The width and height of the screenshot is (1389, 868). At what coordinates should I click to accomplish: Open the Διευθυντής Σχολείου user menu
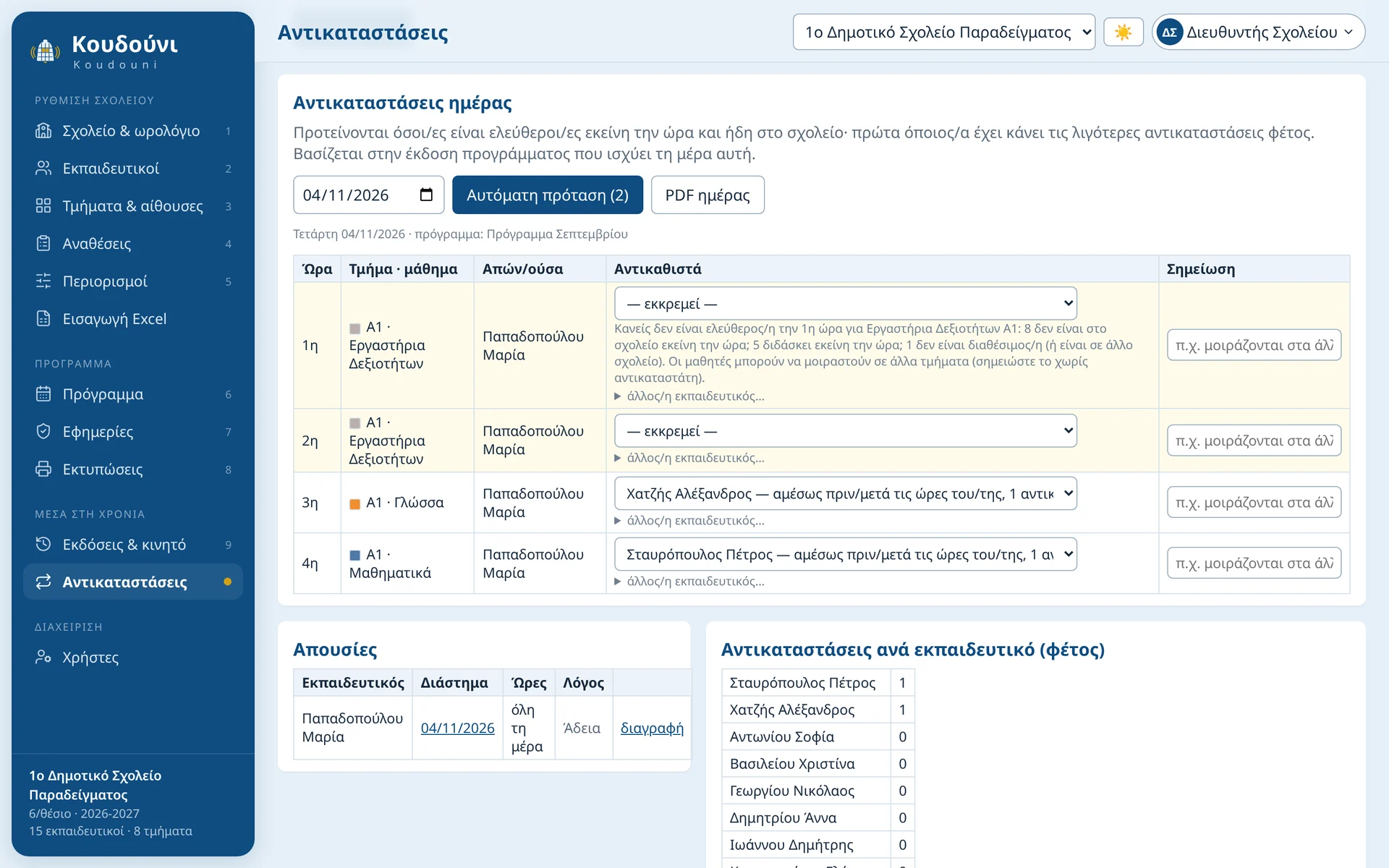coord(1258,32)
